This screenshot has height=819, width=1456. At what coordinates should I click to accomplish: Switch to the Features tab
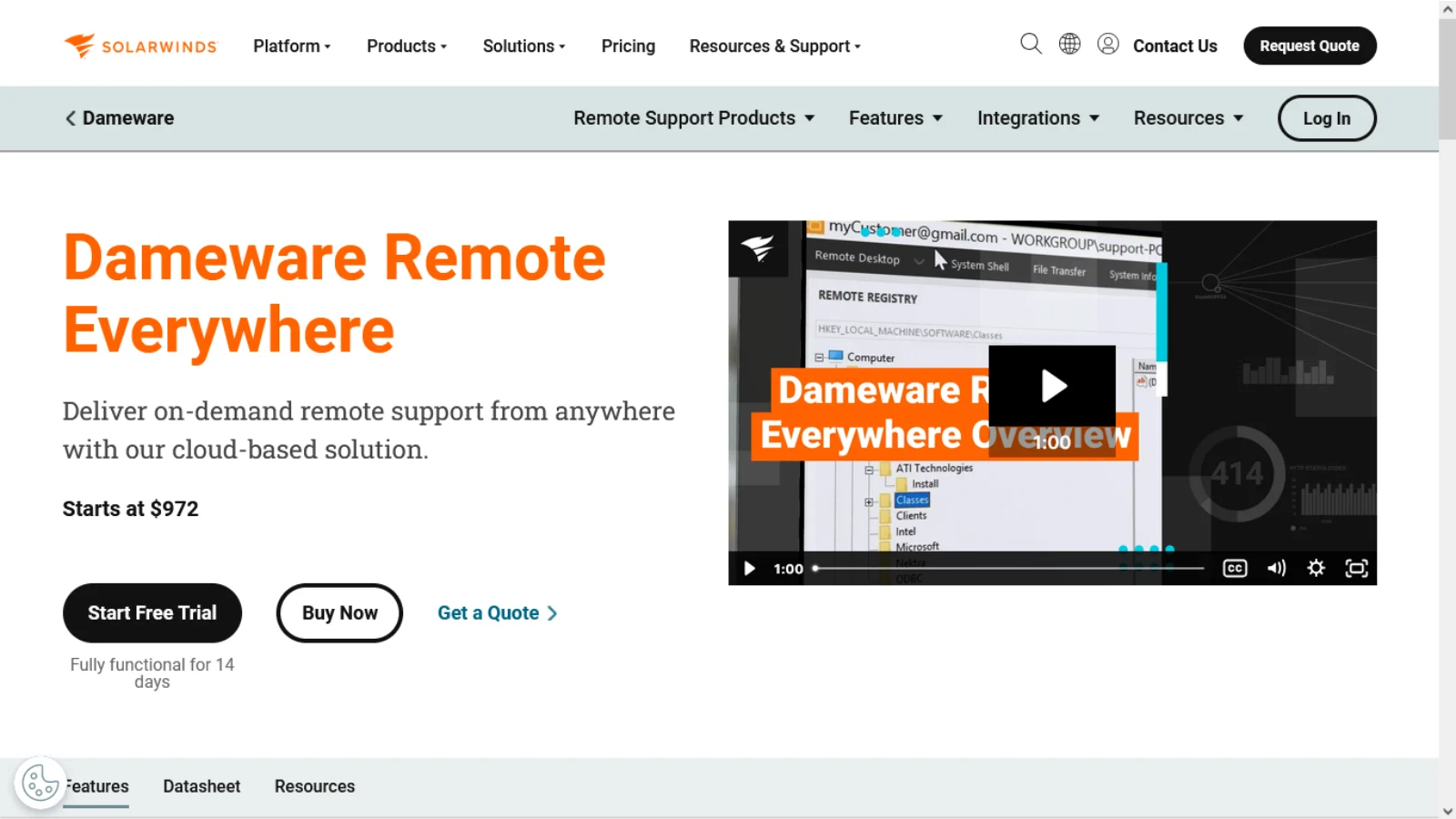click(x=96, y=786)
